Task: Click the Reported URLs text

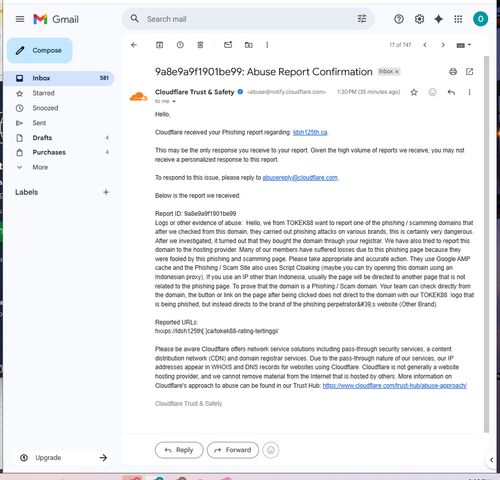Action: coord(176,322)
